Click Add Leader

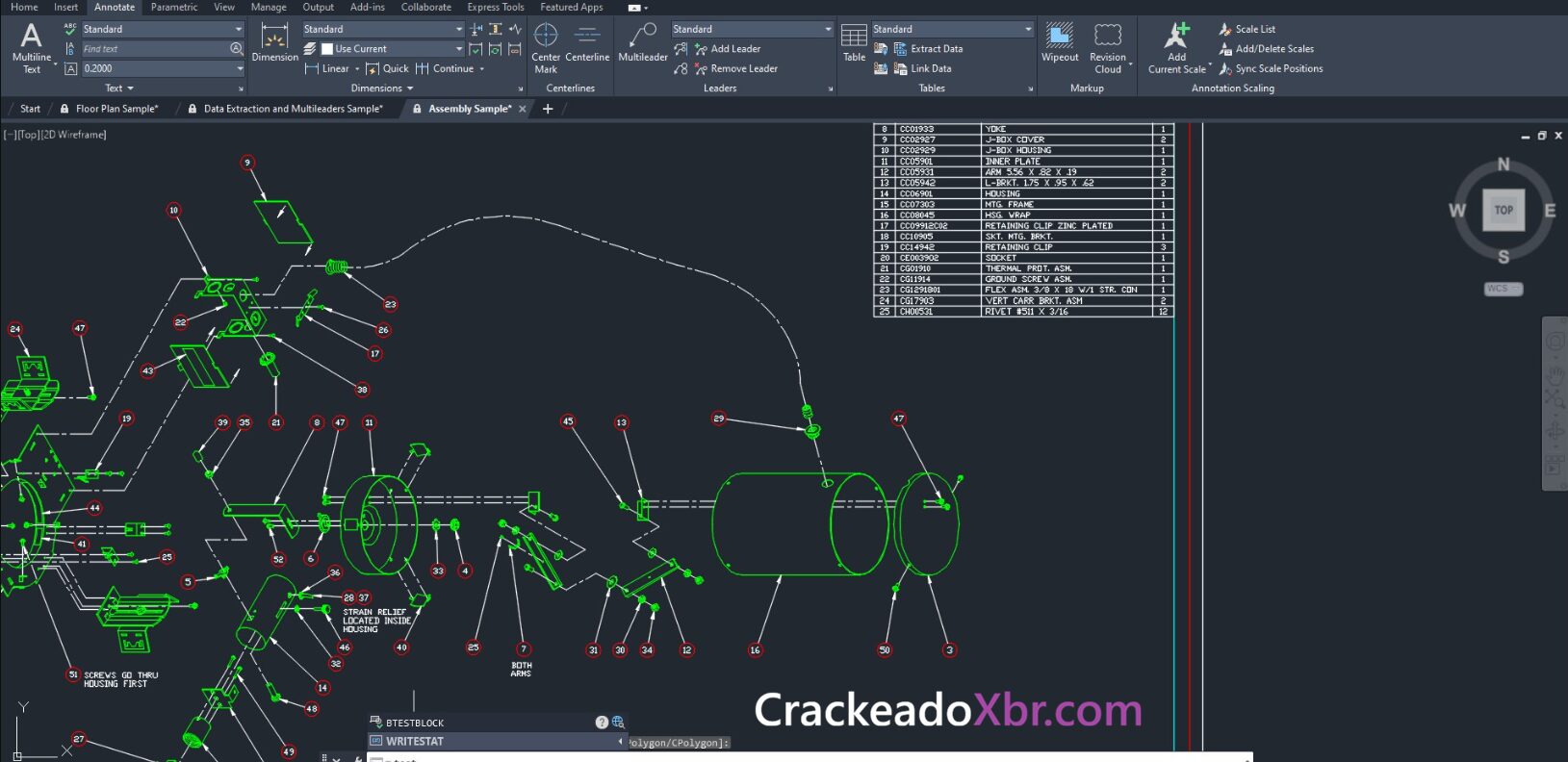[x=728, y=48]
